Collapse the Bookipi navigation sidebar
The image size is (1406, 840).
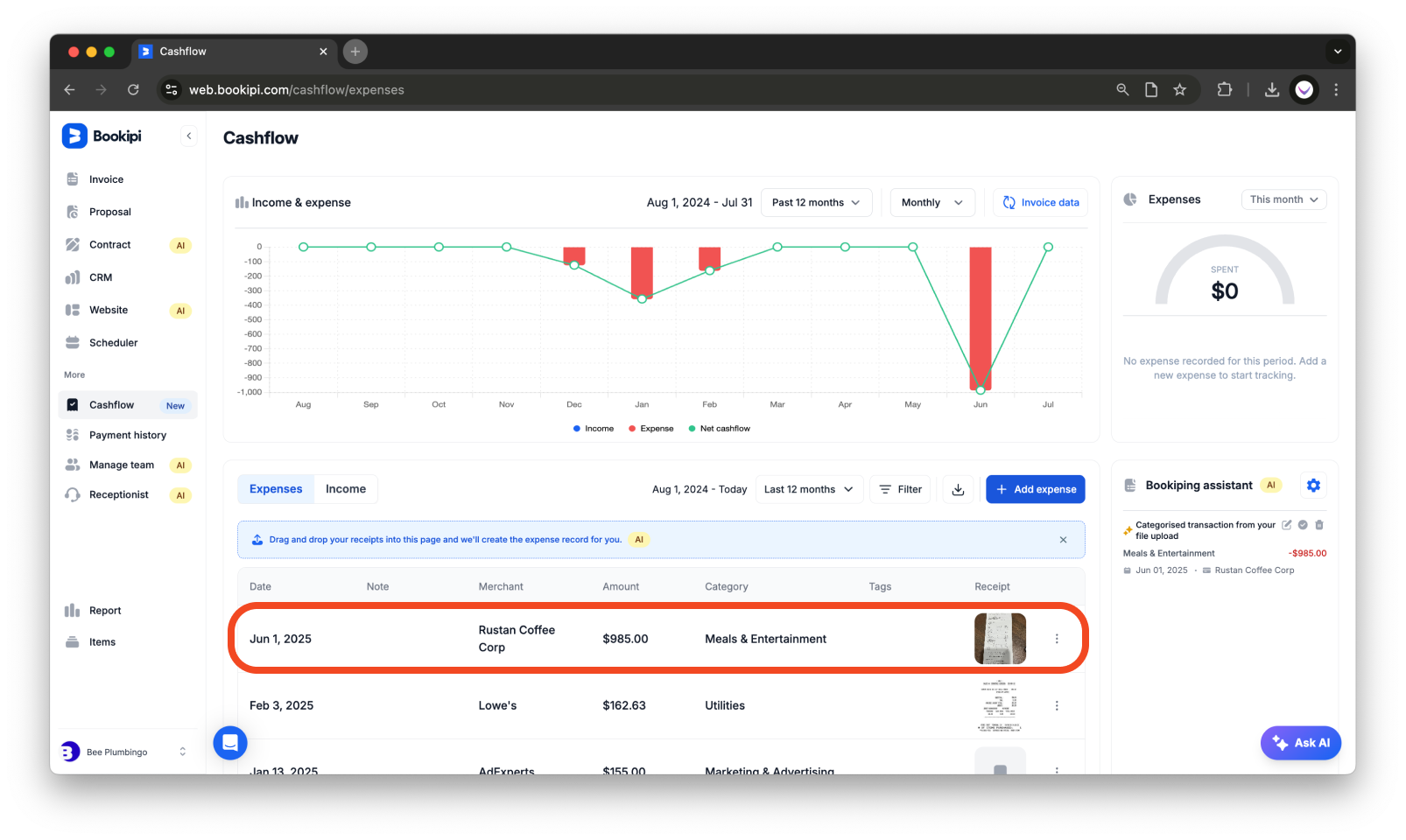pyautogui.click(x=189, y=136)
